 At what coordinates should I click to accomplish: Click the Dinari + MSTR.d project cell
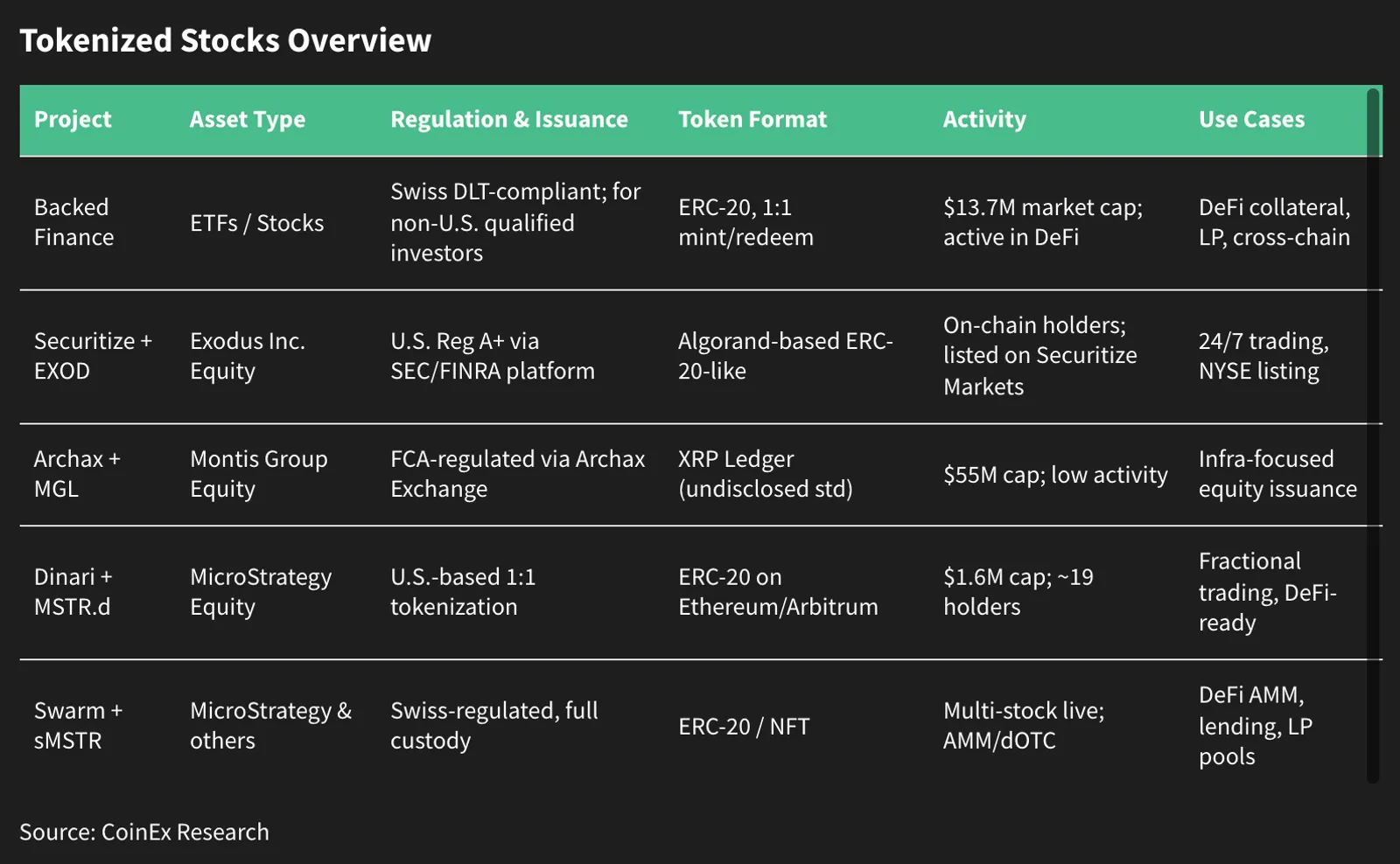point(73,592)
